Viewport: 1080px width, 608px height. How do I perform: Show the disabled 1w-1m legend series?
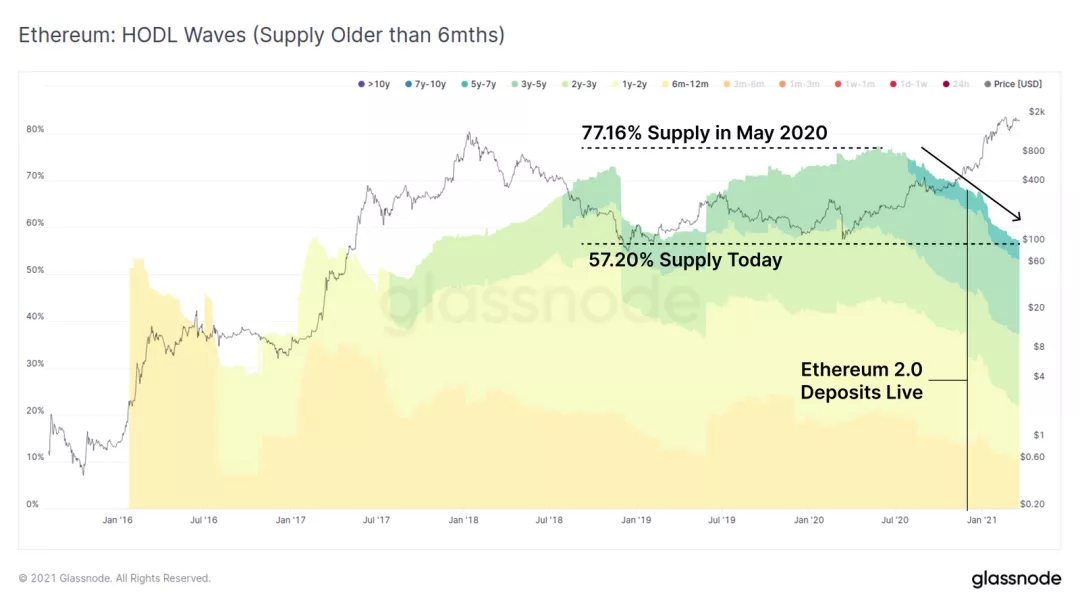(855, 84)
